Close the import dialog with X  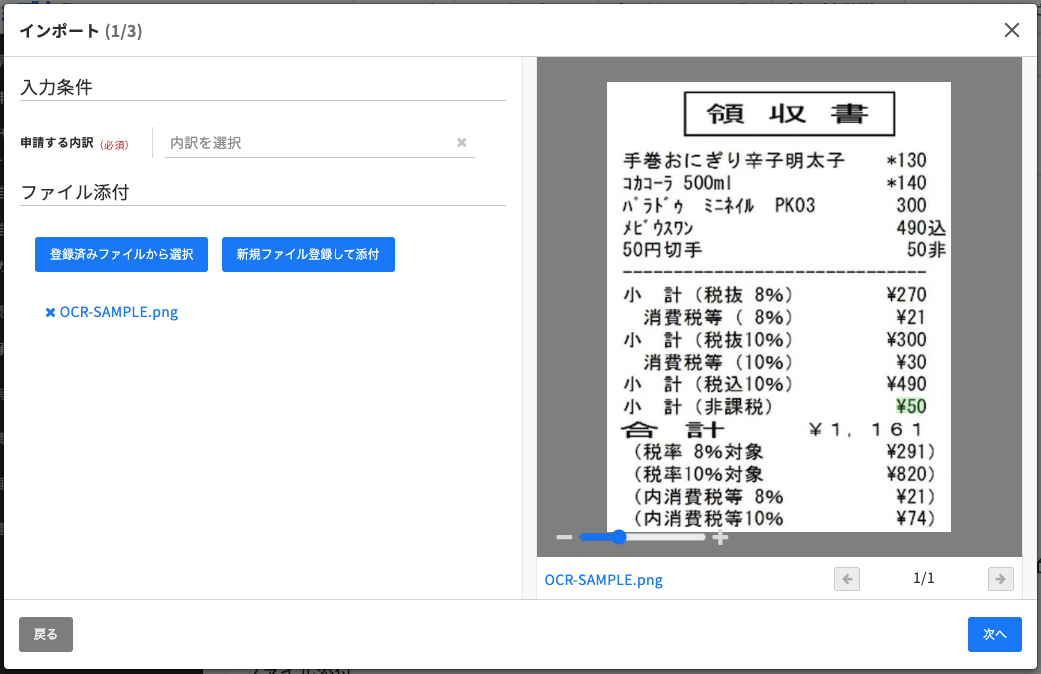[1011, 31]
